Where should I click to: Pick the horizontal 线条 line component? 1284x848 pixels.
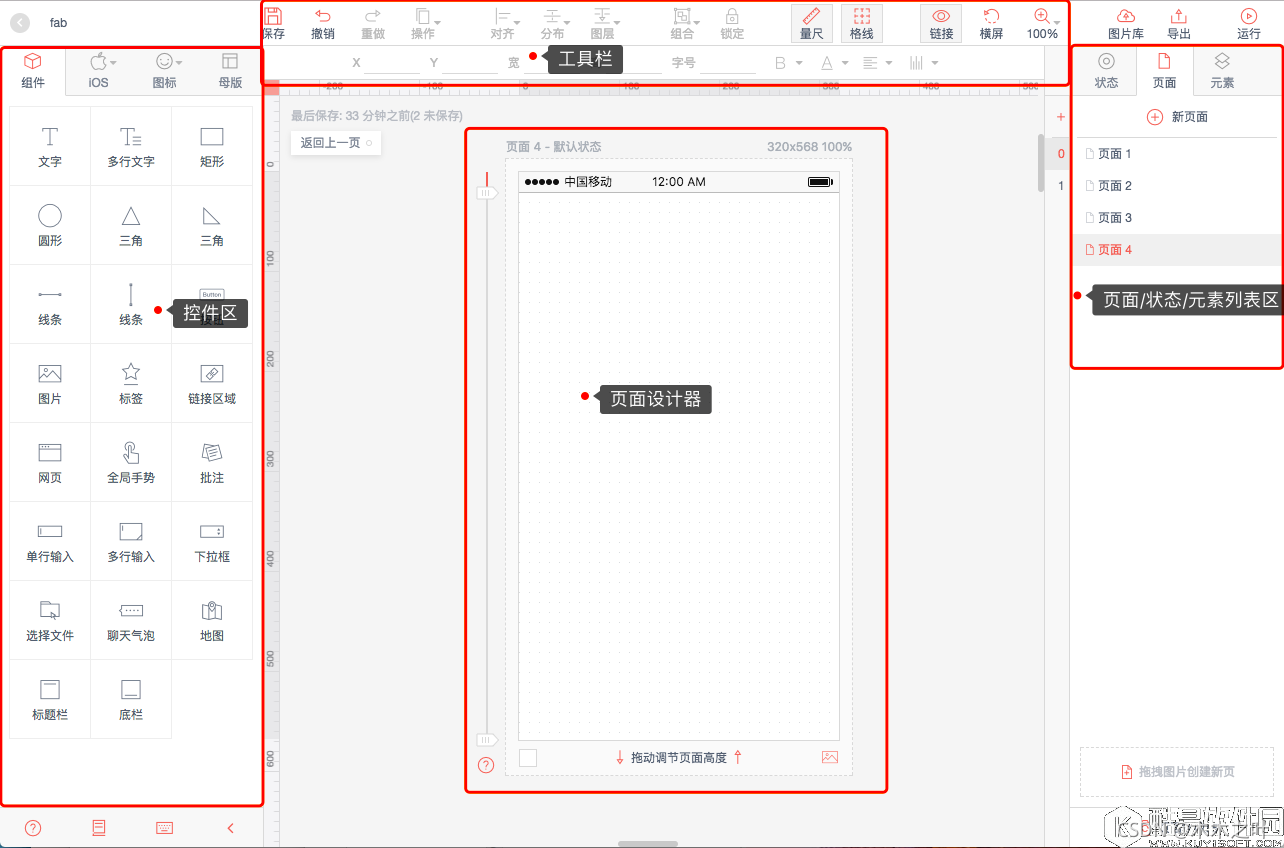pos(50,304)
